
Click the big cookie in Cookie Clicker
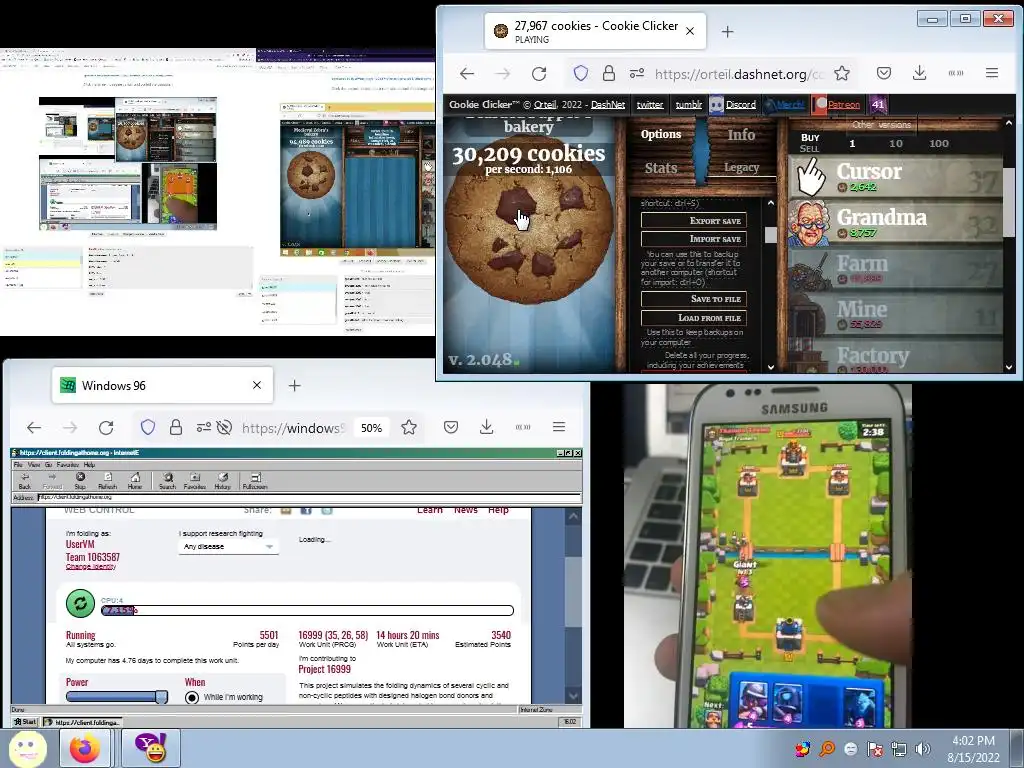click(x=529, y=223)
